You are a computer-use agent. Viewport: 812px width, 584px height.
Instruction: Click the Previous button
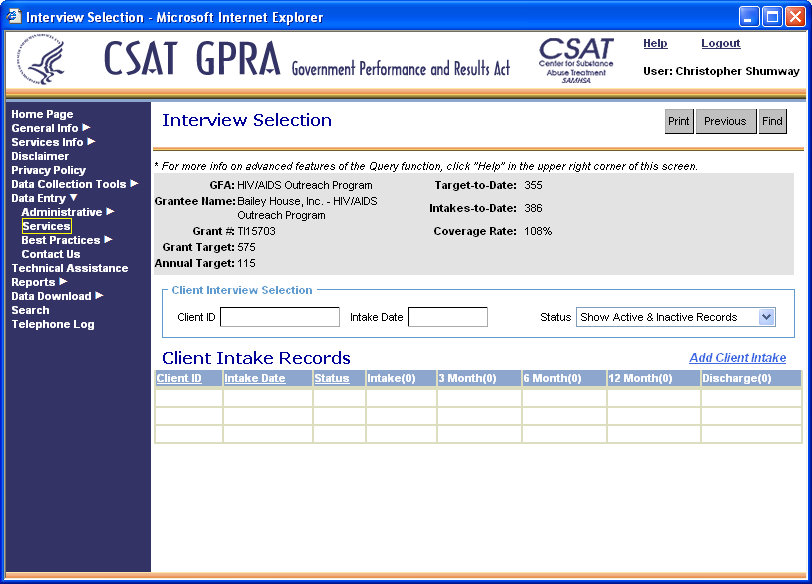coord(725,121)
